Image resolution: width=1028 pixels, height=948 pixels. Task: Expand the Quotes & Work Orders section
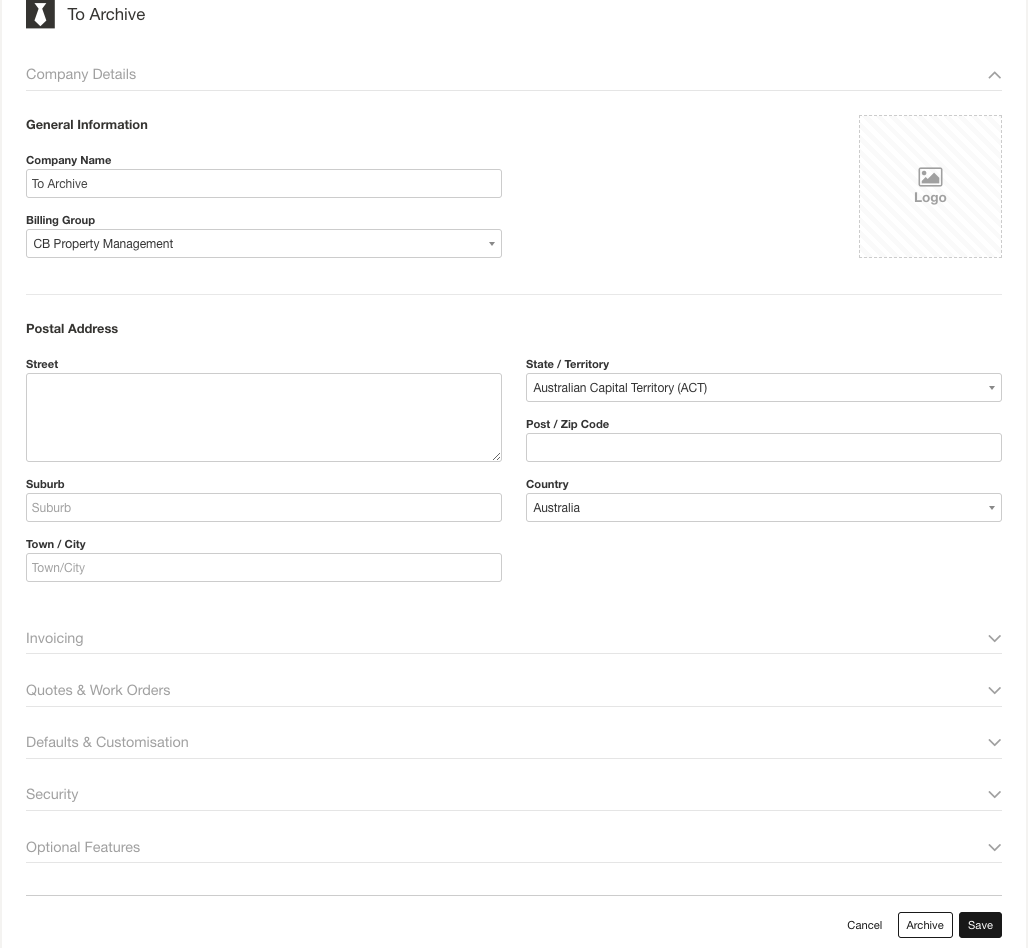[994, 690]
